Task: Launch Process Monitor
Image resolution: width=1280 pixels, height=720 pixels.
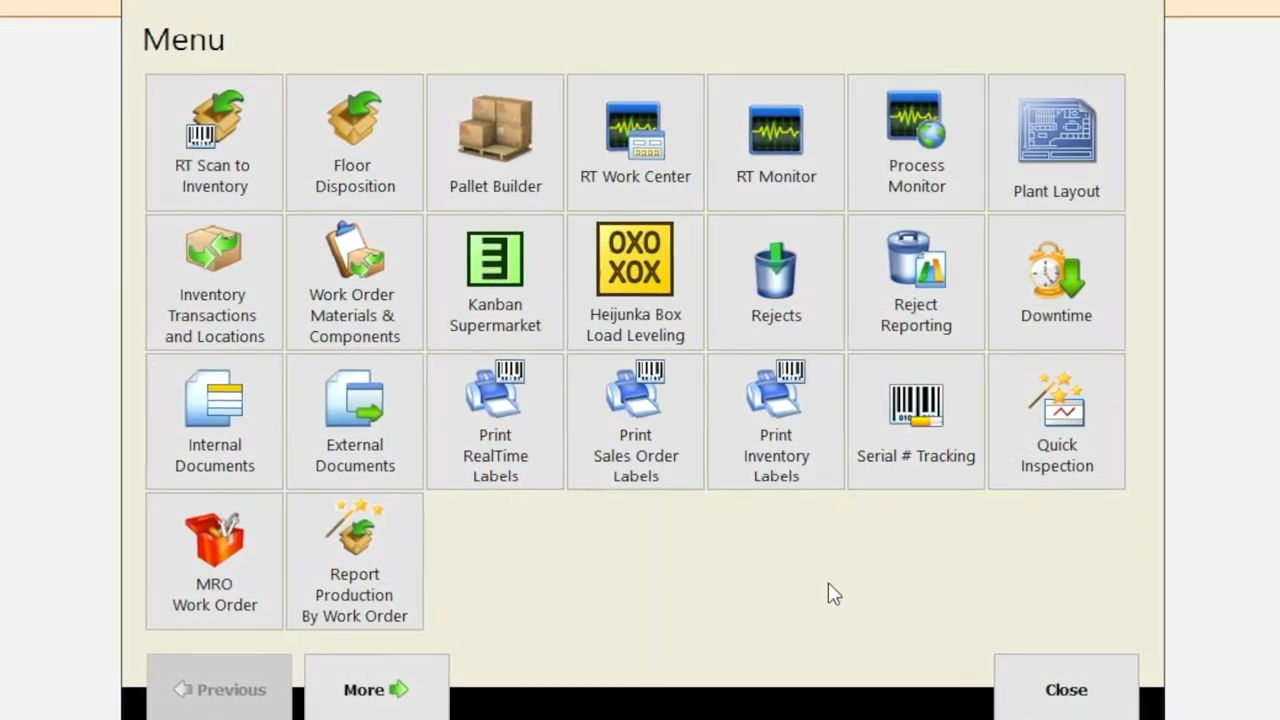Action: 916,142
